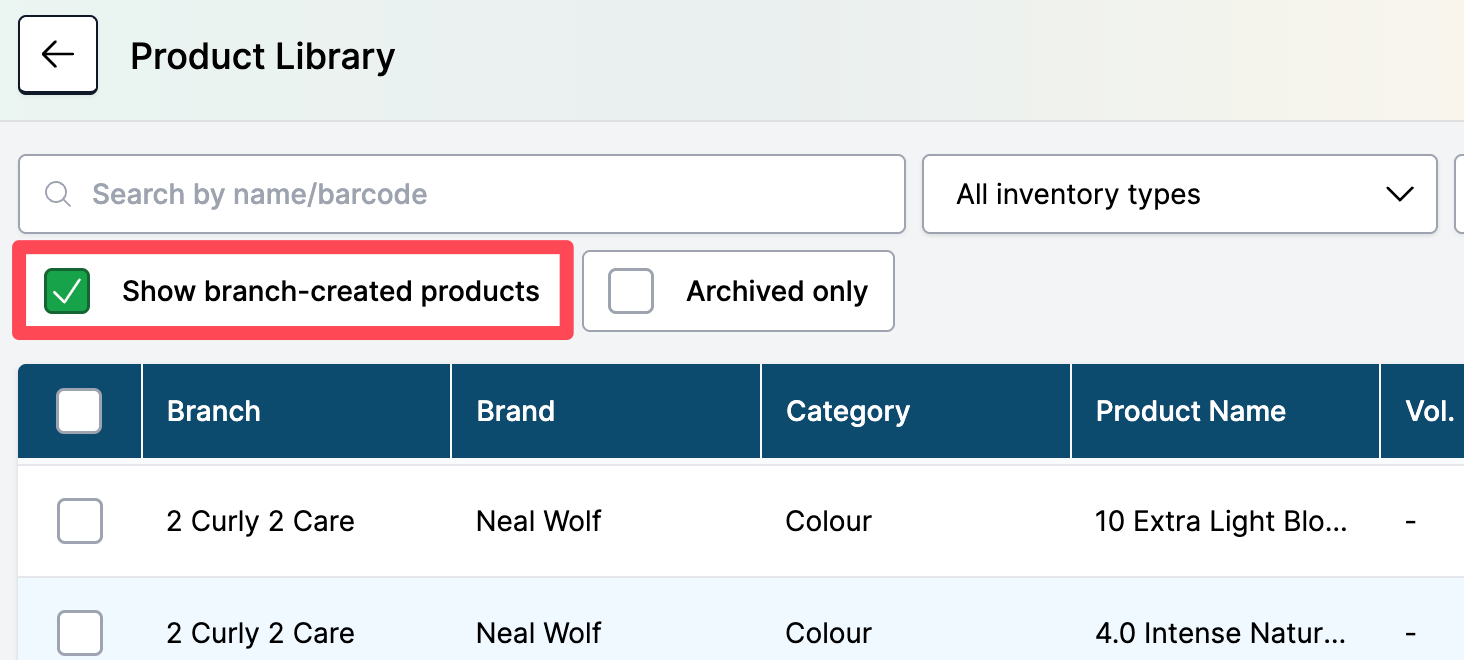Click the back arrow button

pos(58,55)
